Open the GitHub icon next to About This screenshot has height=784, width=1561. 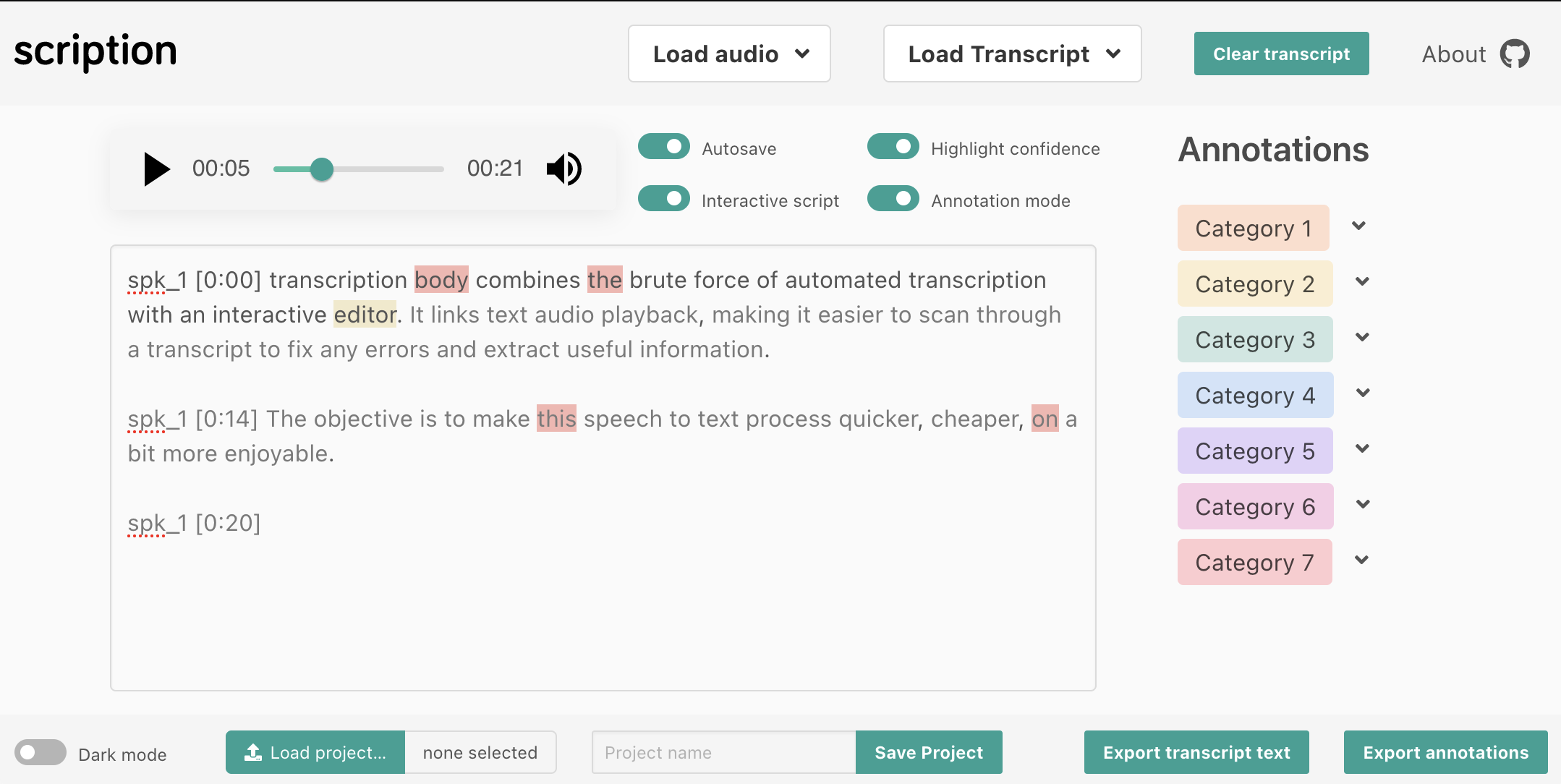coord(1515,53)
